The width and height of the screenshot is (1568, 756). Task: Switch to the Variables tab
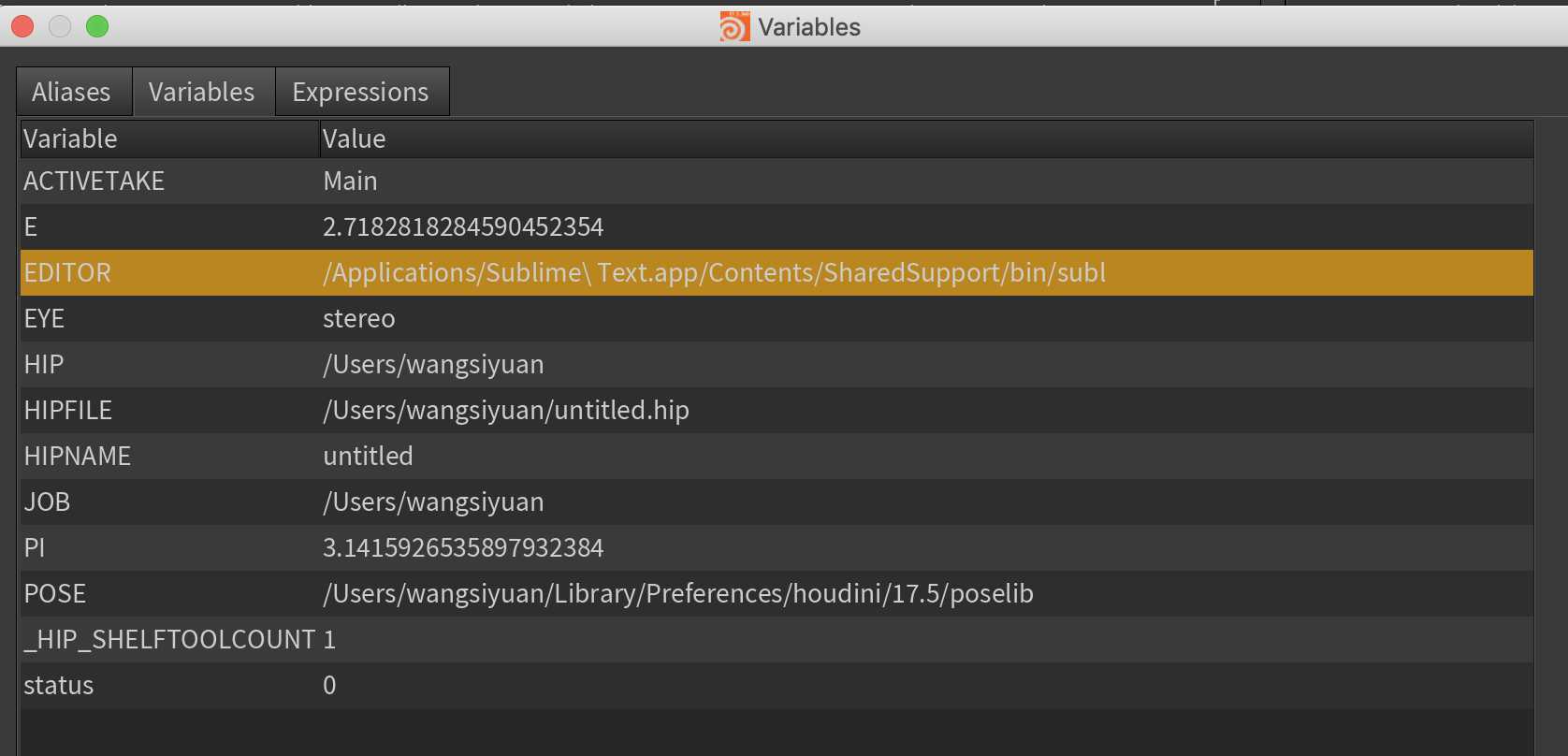pyautogui.click(x=204, y=92)
